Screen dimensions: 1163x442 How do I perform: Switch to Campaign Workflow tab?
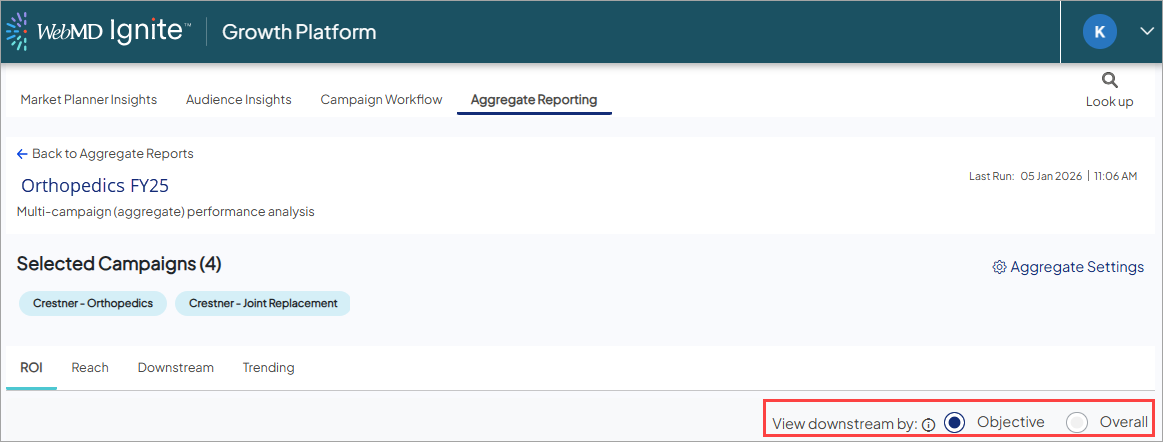(381, 99)
